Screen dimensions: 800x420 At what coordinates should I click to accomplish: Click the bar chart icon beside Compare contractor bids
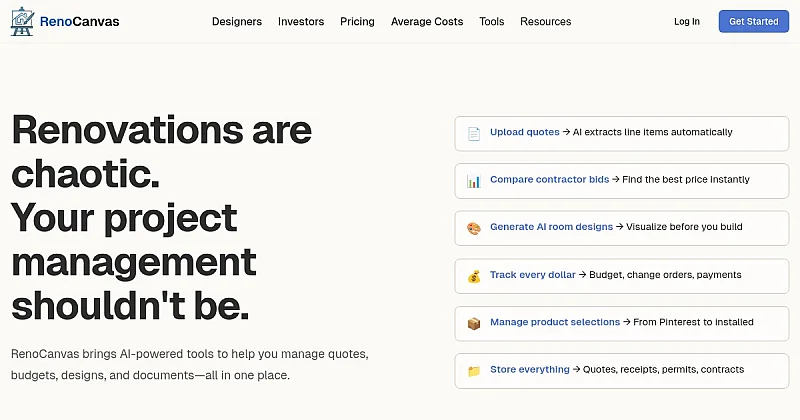474,181
